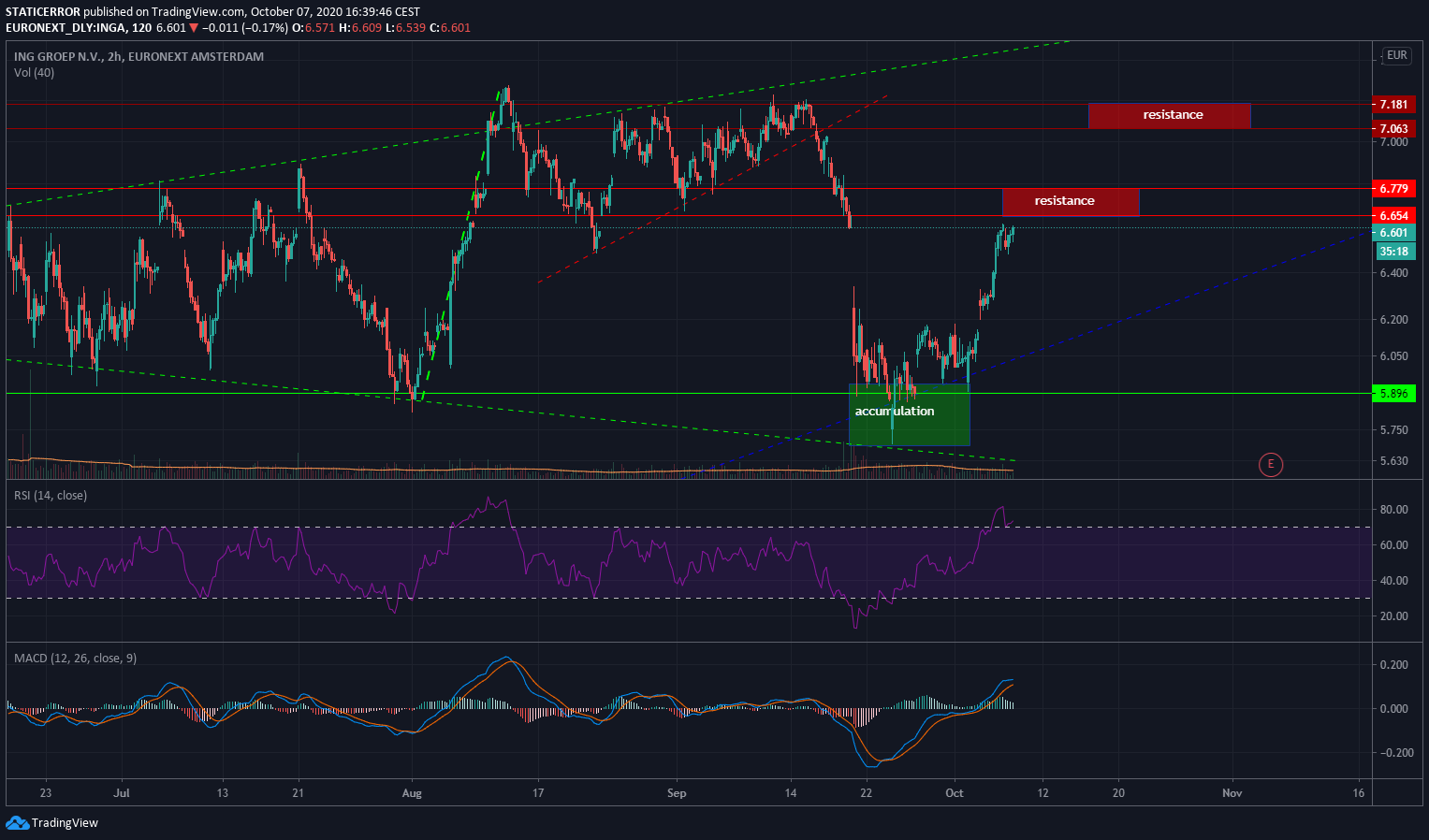Select the green 5.896 support price label

1393,394
